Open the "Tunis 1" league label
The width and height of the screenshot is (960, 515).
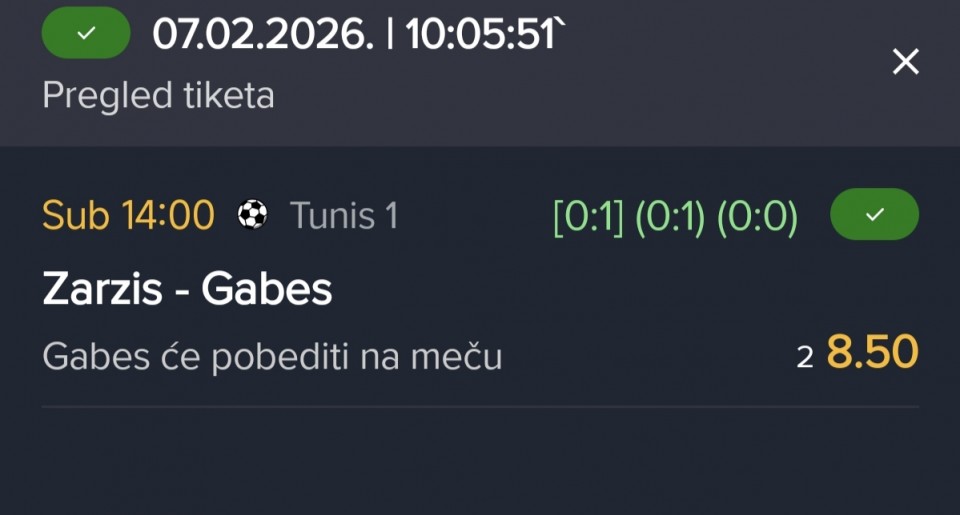pyautogui.click(x=344, y=215)
